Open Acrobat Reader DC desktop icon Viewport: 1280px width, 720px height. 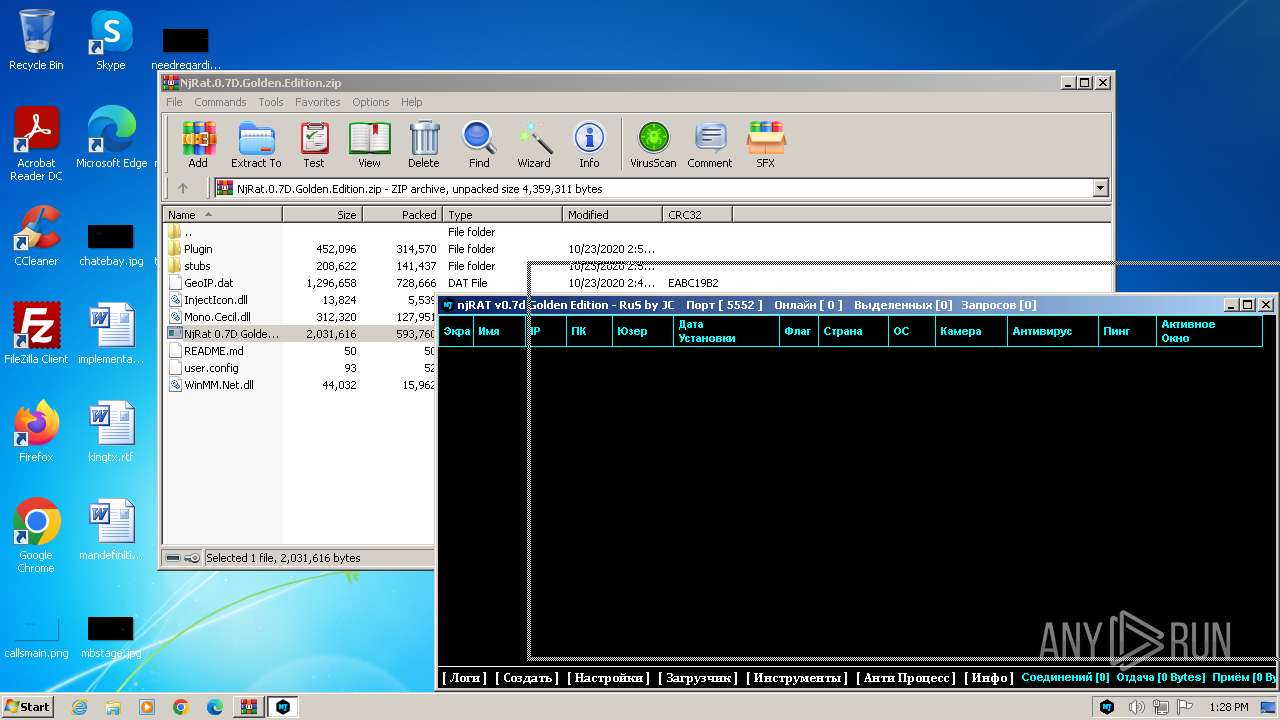click(36, 144)
